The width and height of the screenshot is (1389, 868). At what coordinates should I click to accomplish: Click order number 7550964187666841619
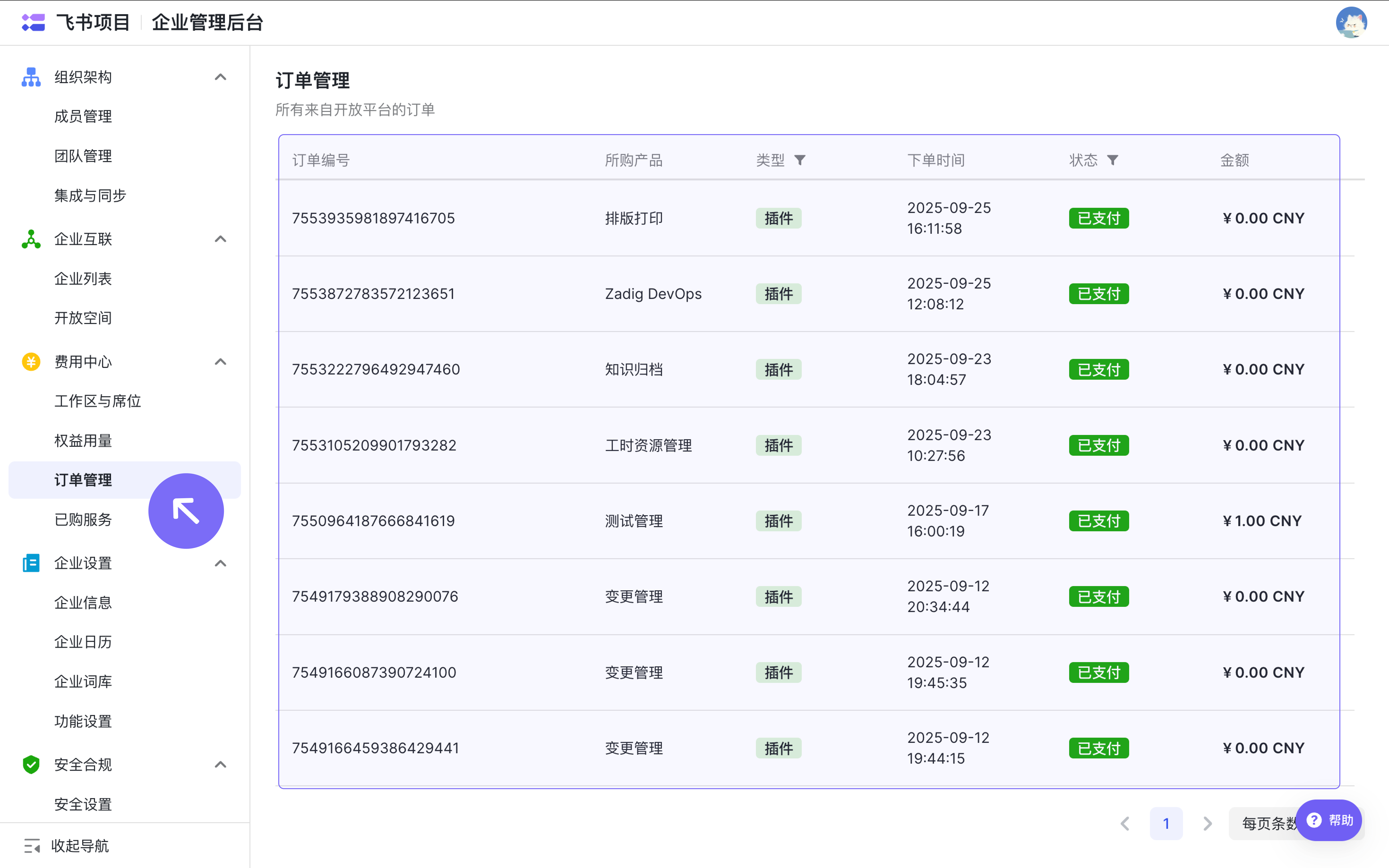pyautogui.click(x=373, y=521)
